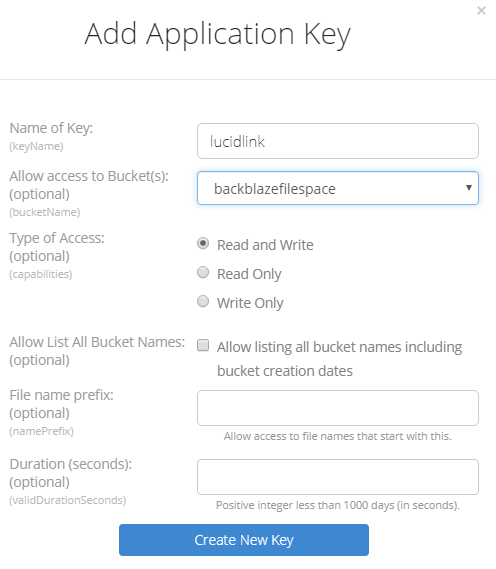The width and height of the screenshot is (496, 569).
Task: Close the Add Application Key dialog
Action: coord(481,11)
